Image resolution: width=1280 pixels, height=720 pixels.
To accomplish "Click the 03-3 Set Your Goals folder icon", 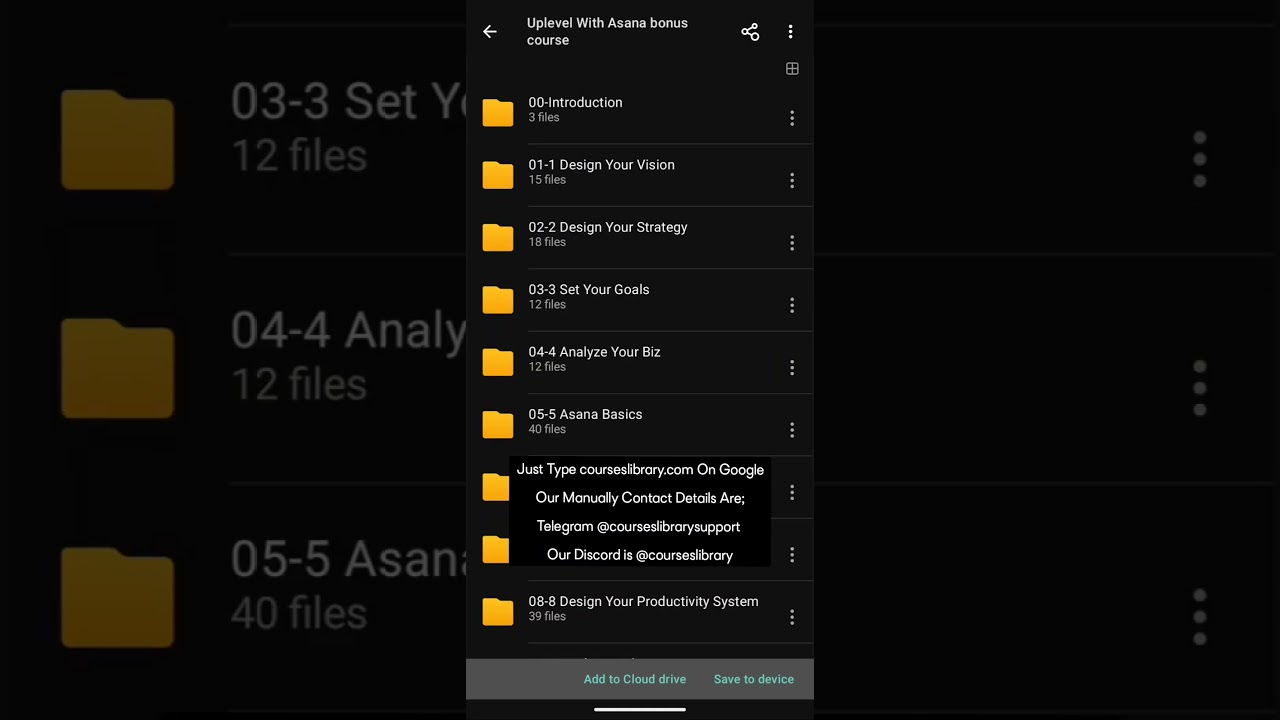I will (x=498, y=299).
